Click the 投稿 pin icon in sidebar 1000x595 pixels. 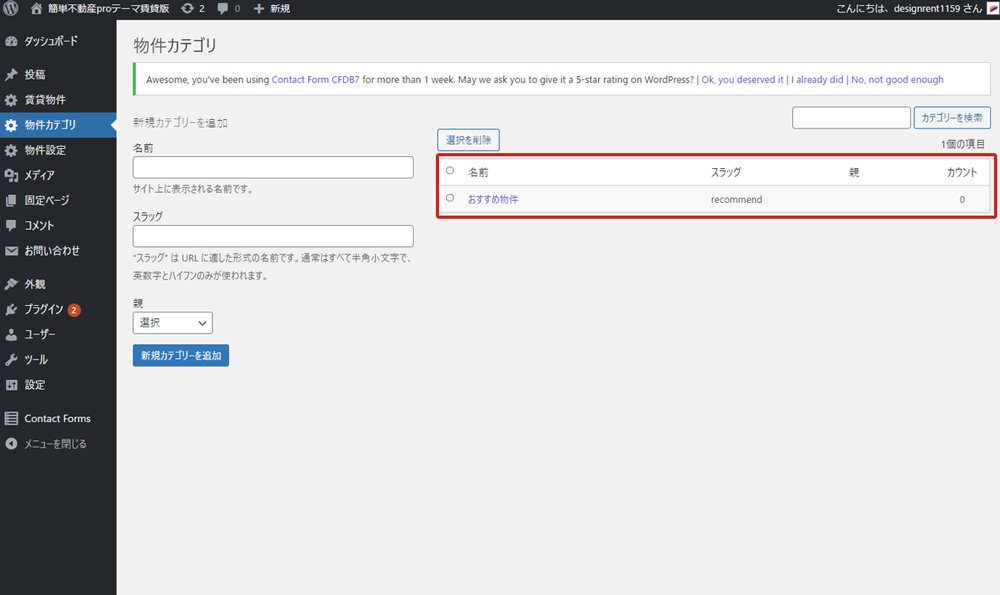point(12,75)
